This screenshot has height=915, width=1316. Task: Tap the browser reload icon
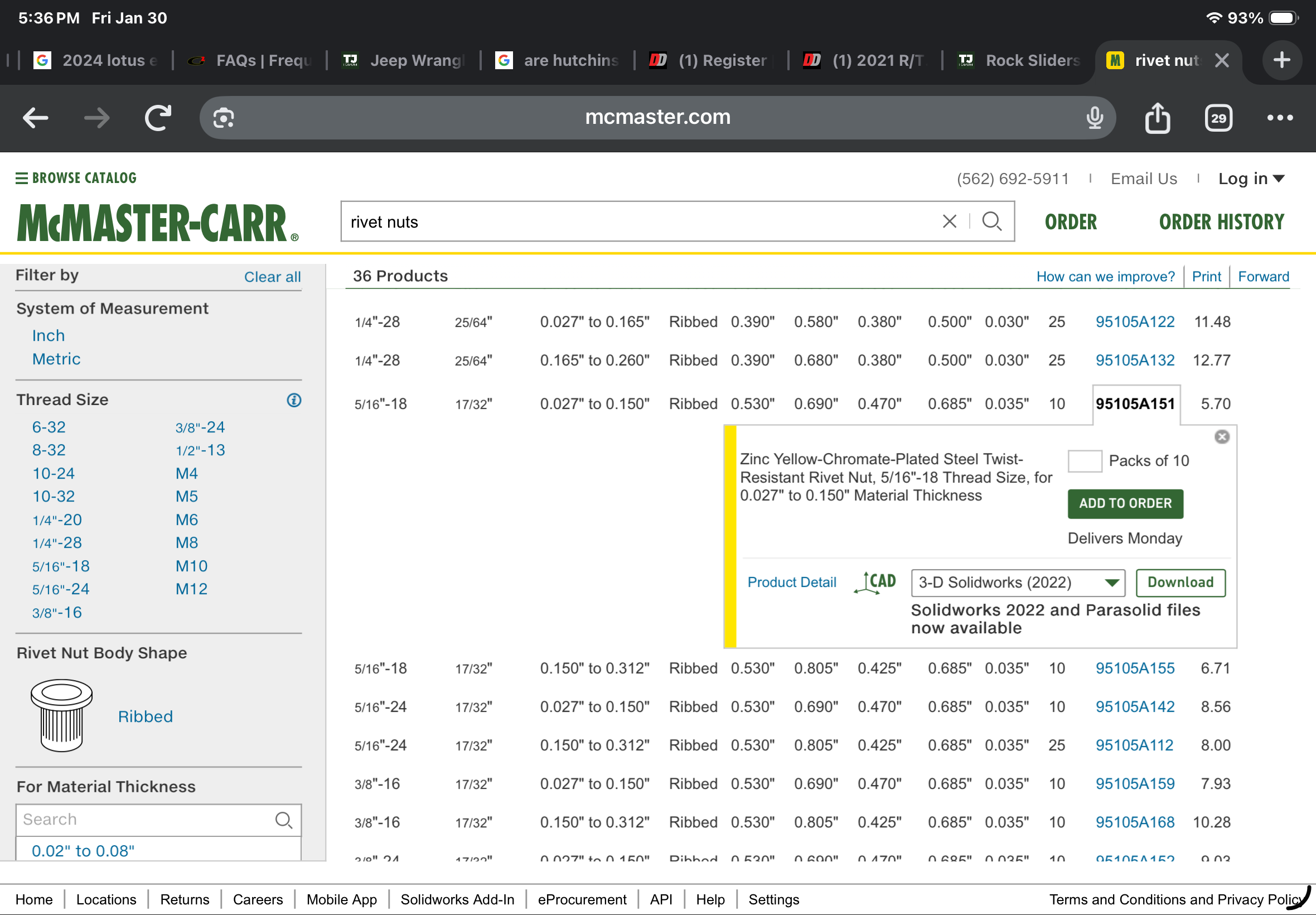(x=158, y=118)
